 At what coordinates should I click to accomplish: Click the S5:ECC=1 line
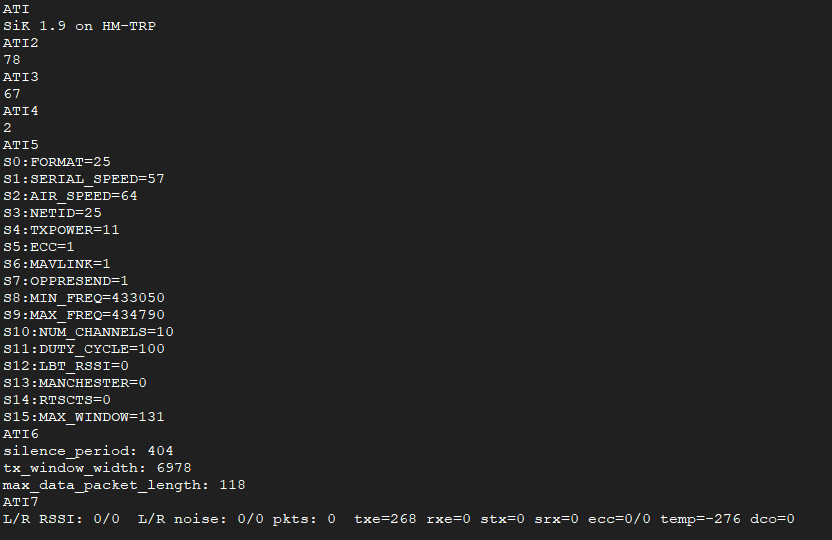39,247
